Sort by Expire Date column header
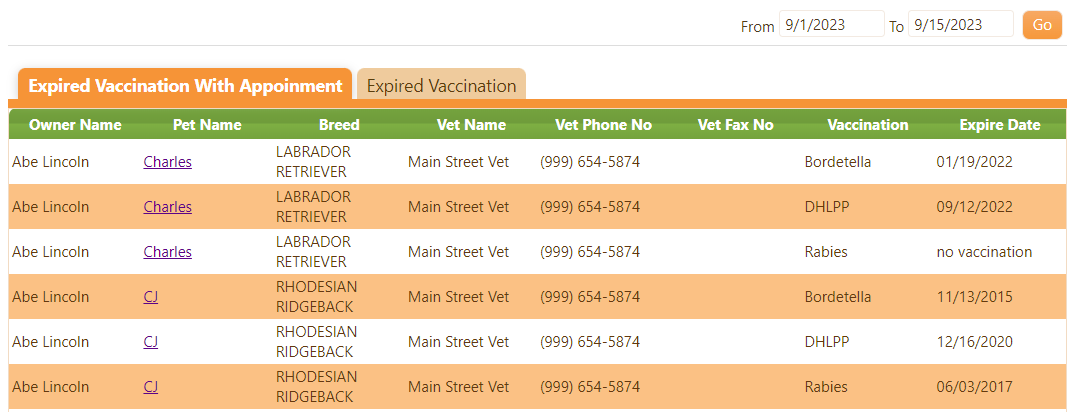 point(1000,125)
